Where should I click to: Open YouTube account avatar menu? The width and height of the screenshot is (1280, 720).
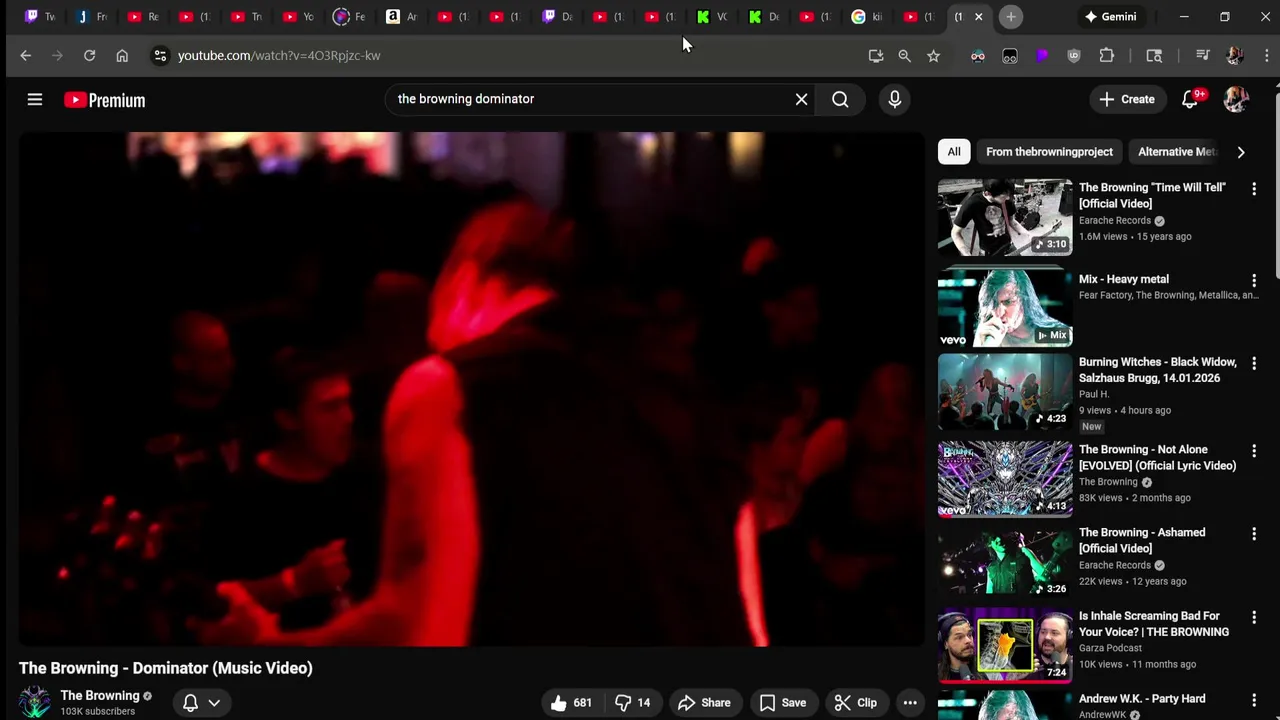pyautogui.click(x=1236, y=99)
